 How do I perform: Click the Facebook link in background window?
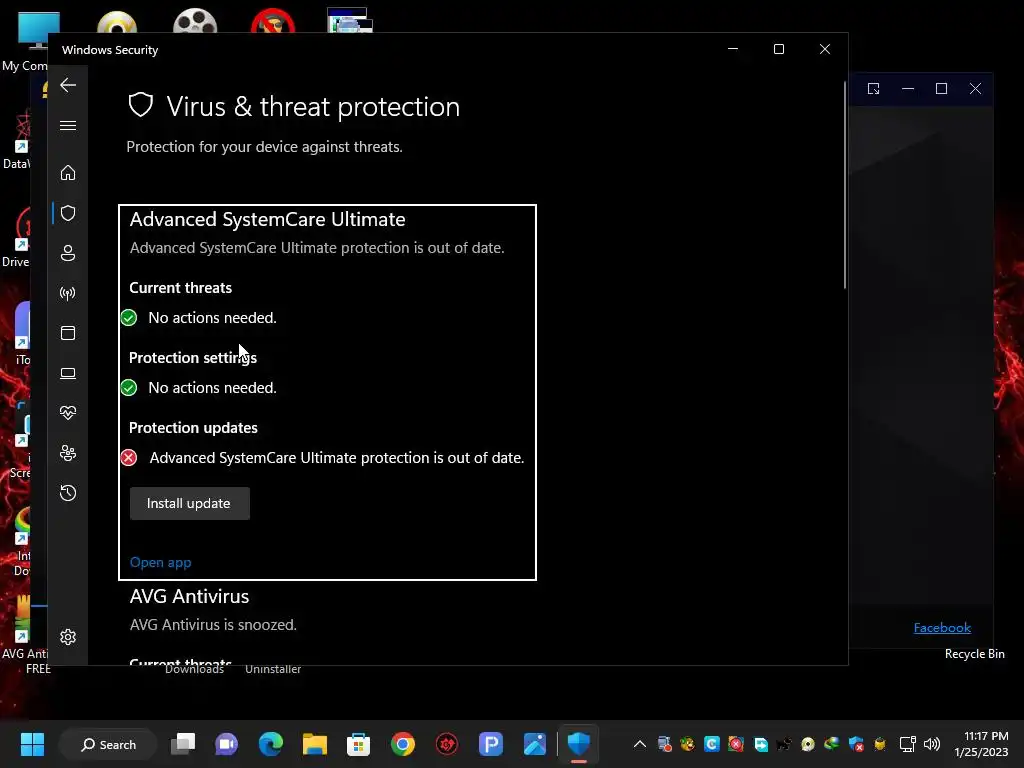(942, 628)
